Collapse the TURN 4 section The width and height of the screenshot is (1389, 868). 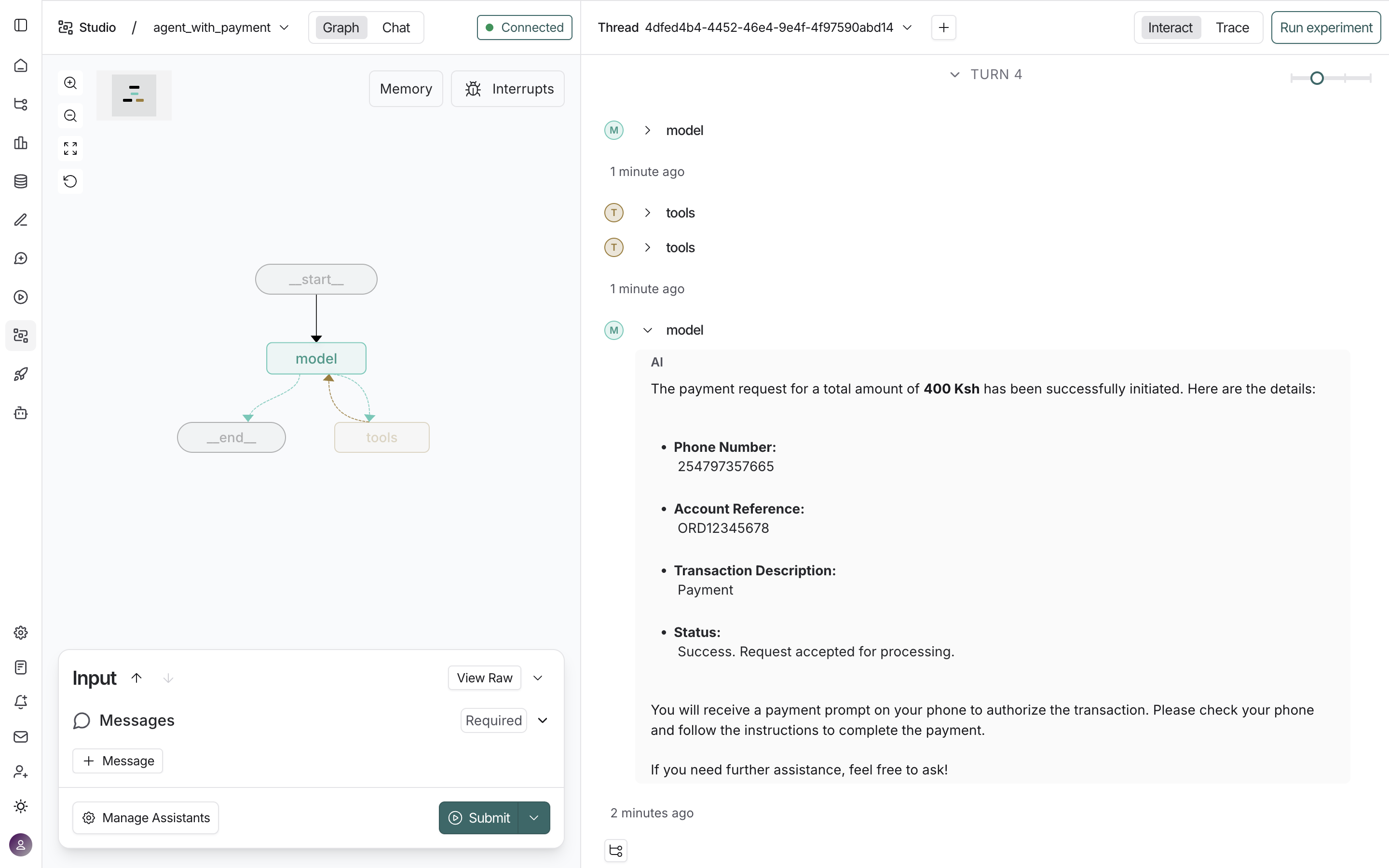coord(954,74)
